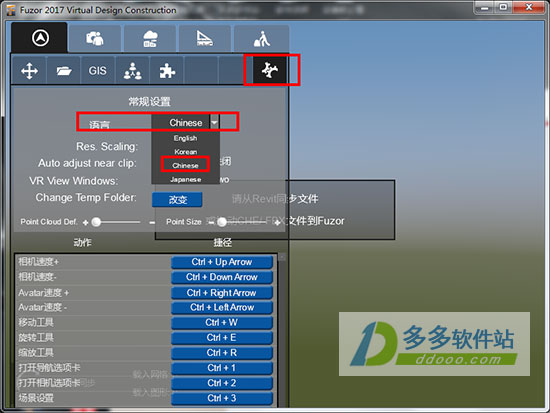Click the puzzle piece plugin icon
This screenshot has width=550, height=413.
[x=167, y=71]
